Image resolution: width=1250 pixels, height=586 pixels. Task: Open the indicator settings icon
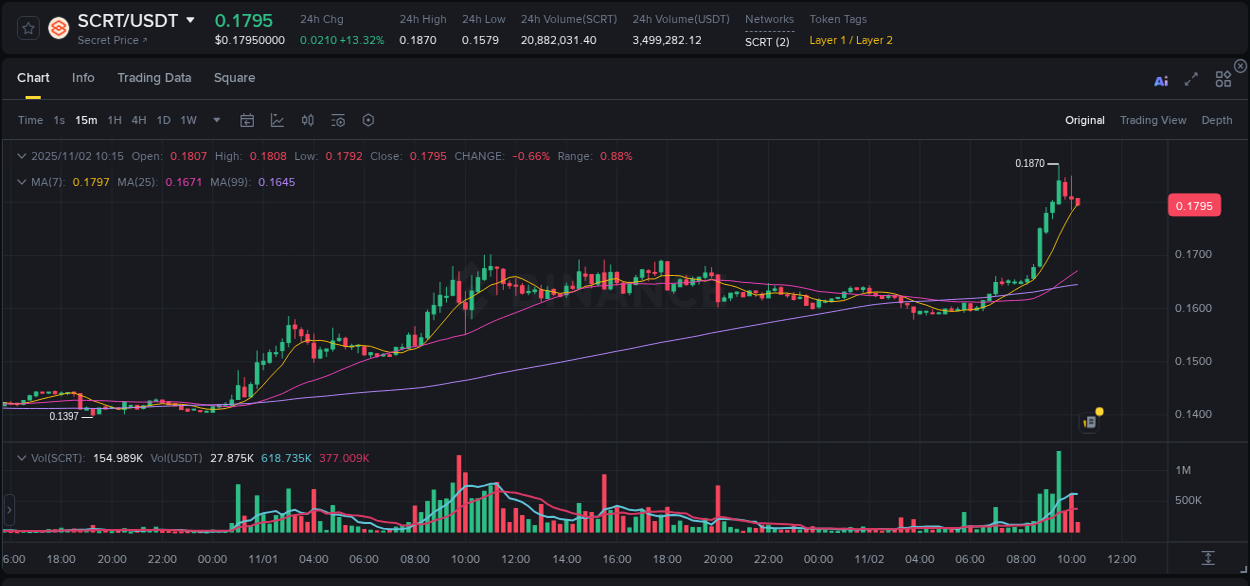pyautogui.click(x=338, y=120)
